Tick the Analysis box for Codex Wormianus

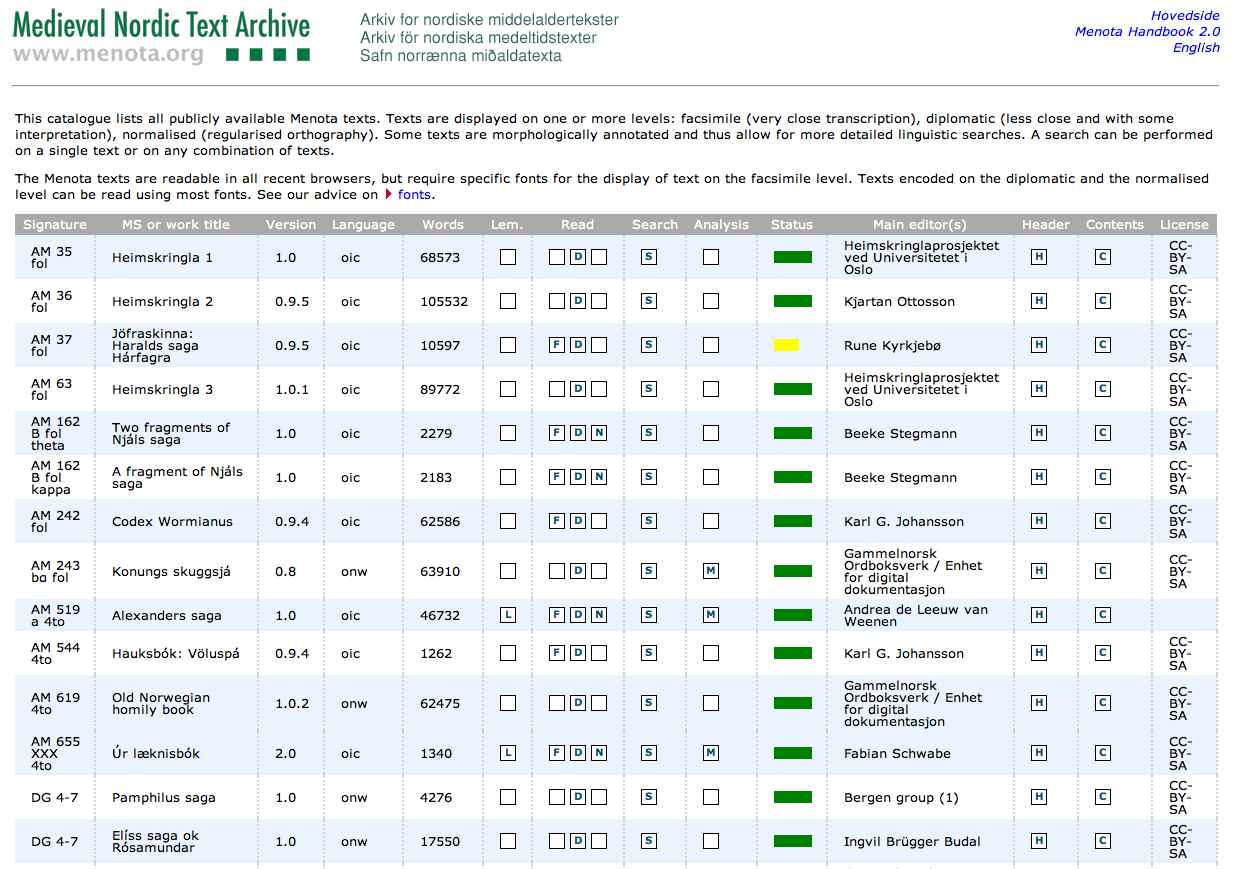coord(711,521)
